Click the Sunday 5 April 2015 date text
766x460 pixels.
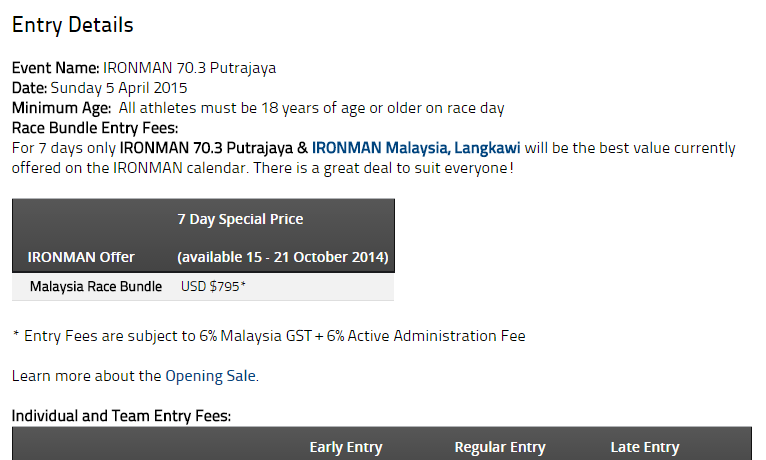pyautogui.click(x=119, y=88)
